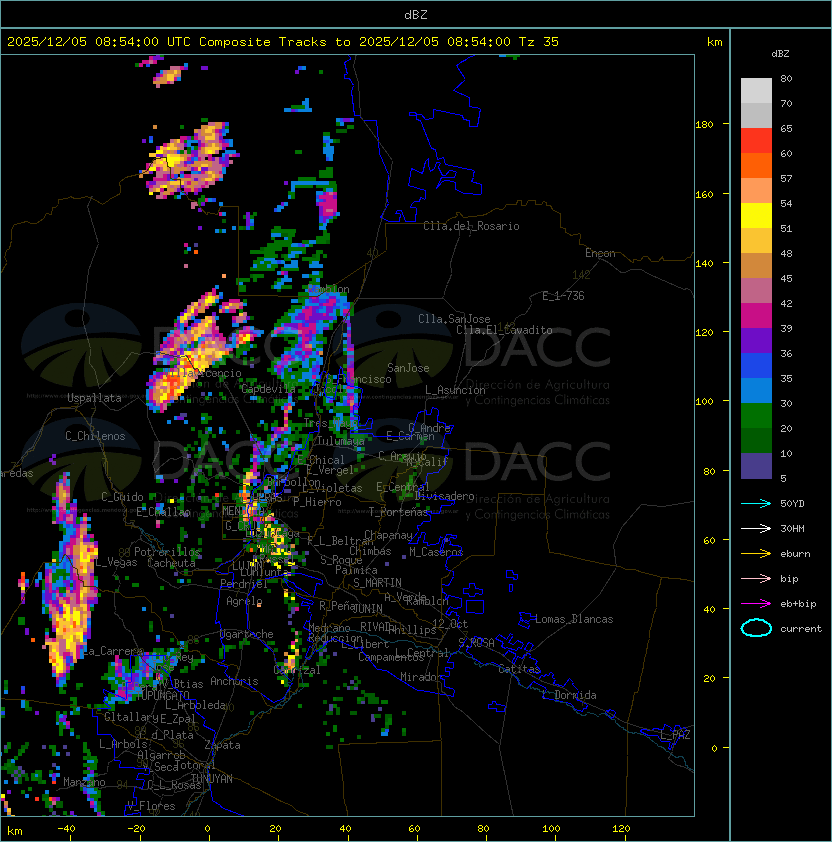Click the Potrerillos map label
832x842 pixels.
(x=167, y=552)
